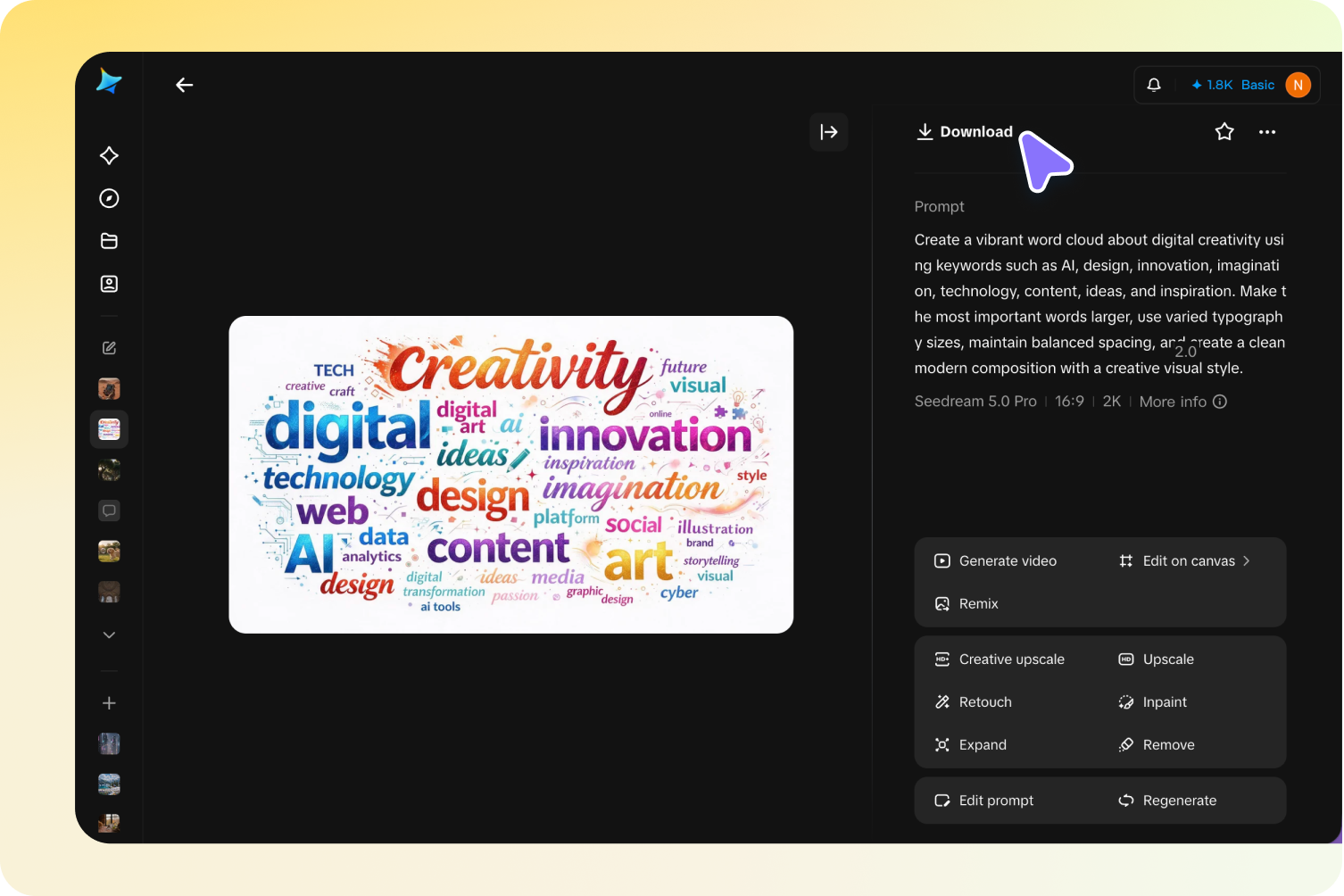1344x896 pixels.
Task: Collapse the details panel with arrow icon
Action: pyautogui.click(x=829, y=132)
